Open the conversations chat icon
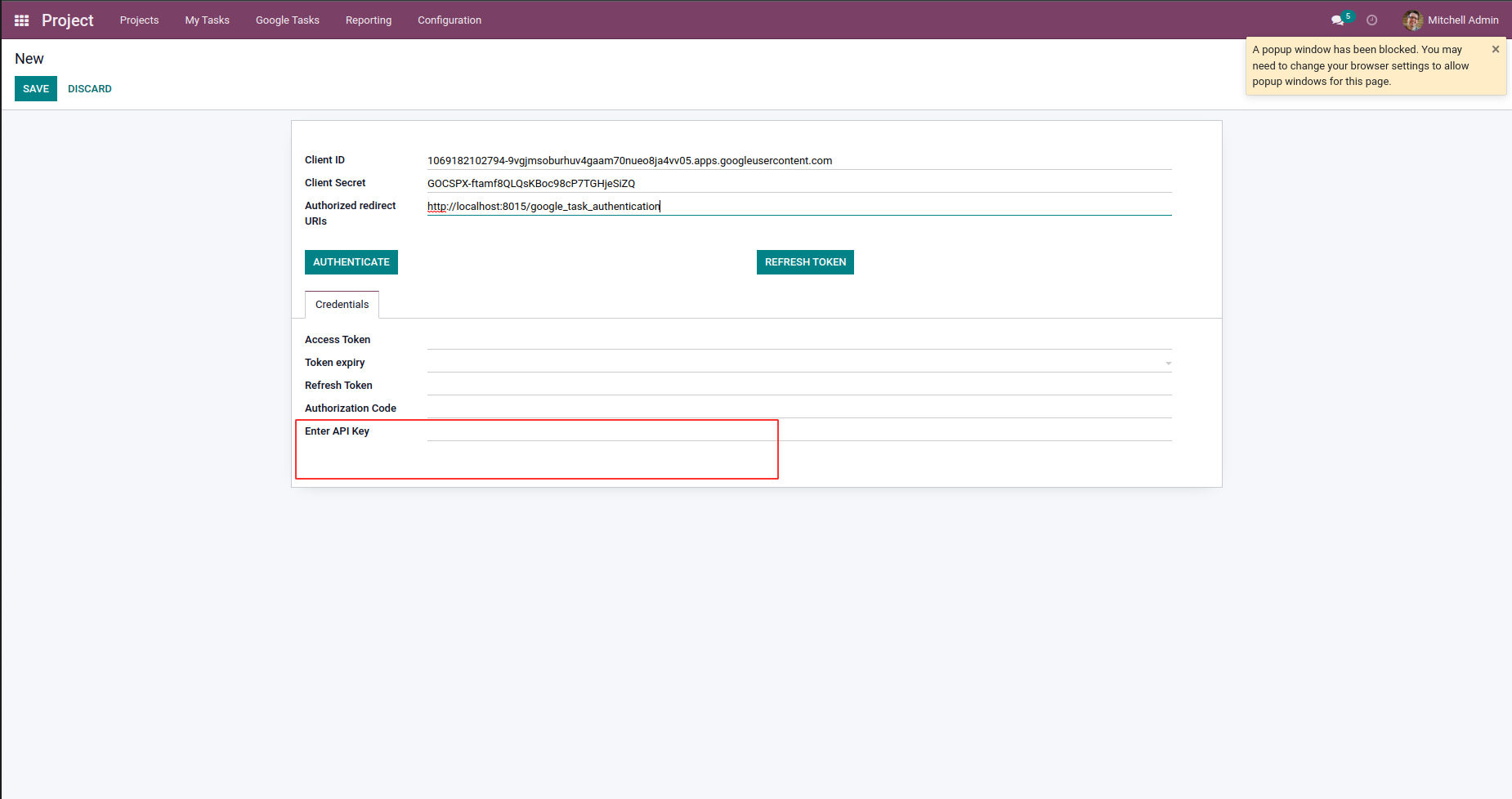The height and width of the screenshot is (799, 1512). [1337, 20]
